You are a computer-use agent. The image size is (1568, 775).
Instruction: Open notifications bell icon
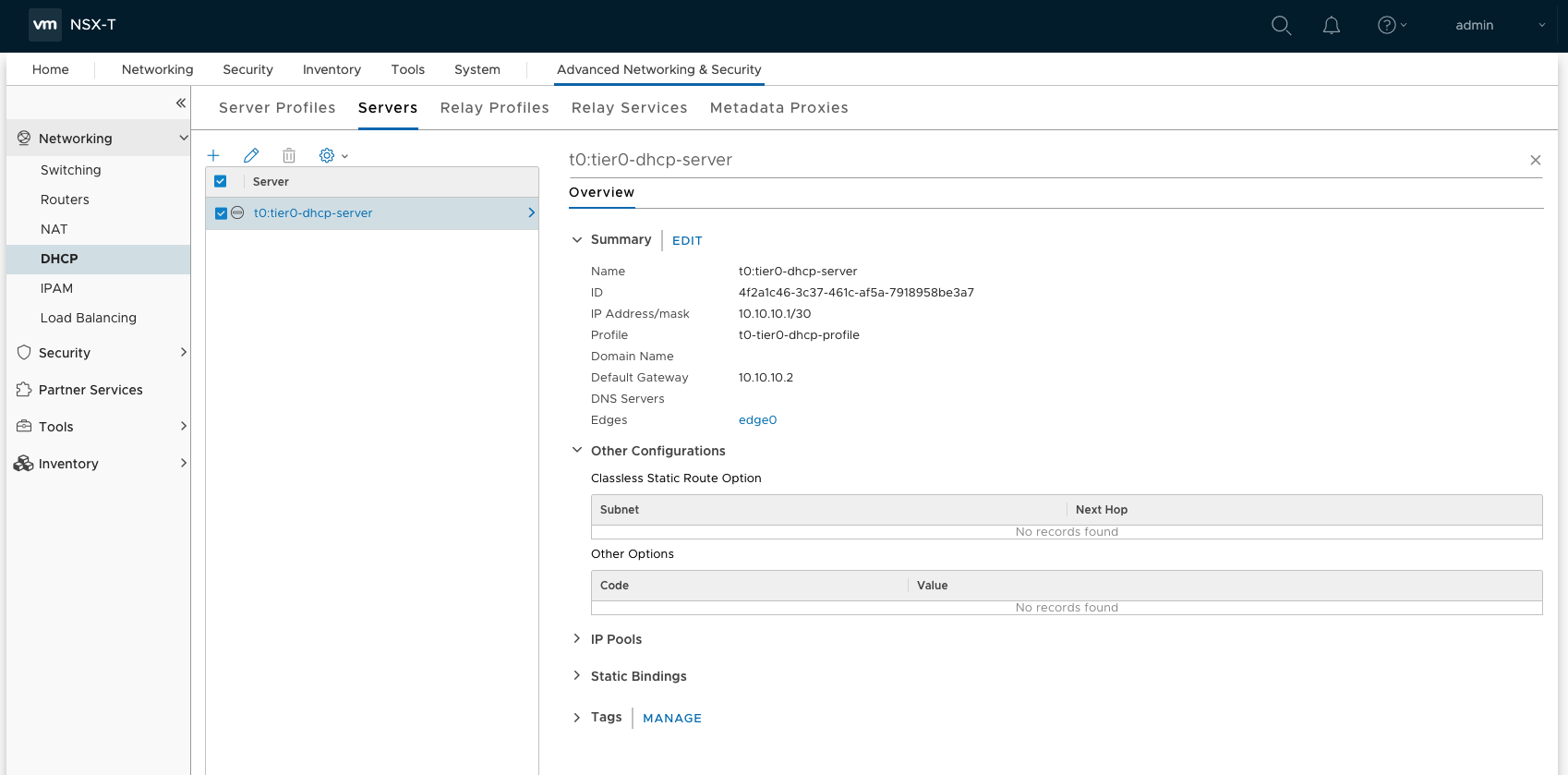click(1331, 26)
